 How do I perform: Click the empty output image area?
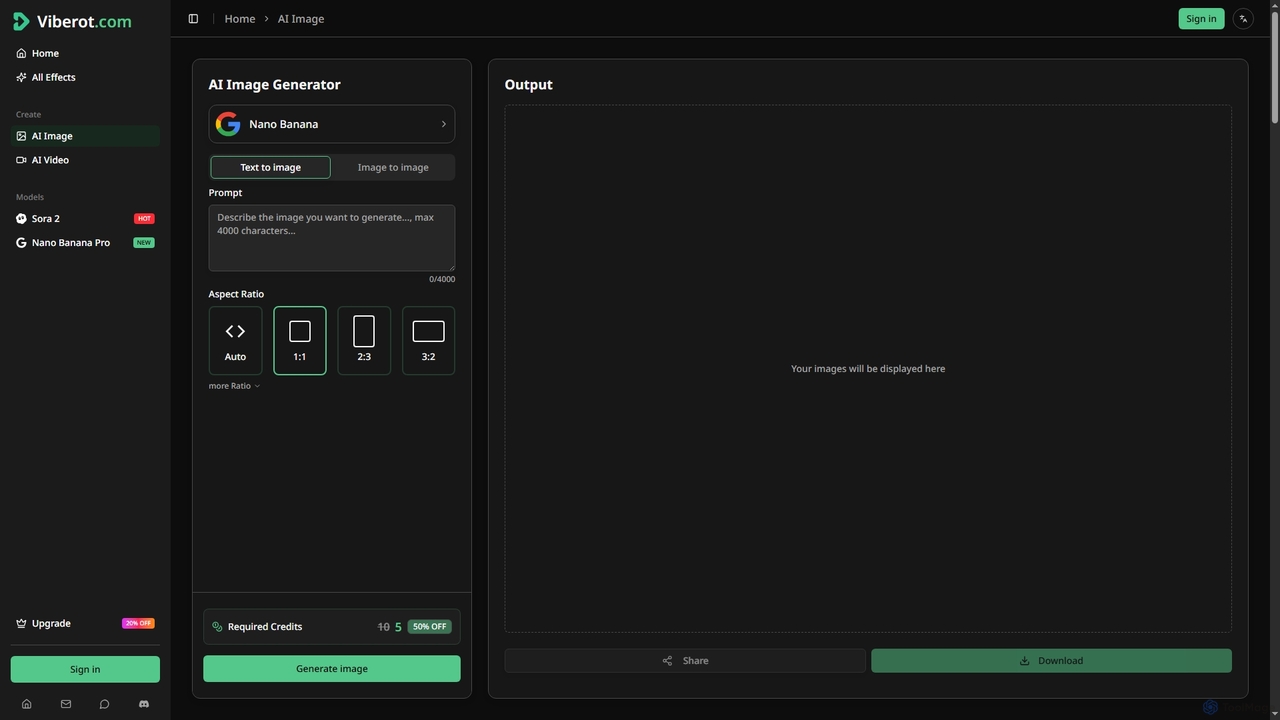point(868,369)
